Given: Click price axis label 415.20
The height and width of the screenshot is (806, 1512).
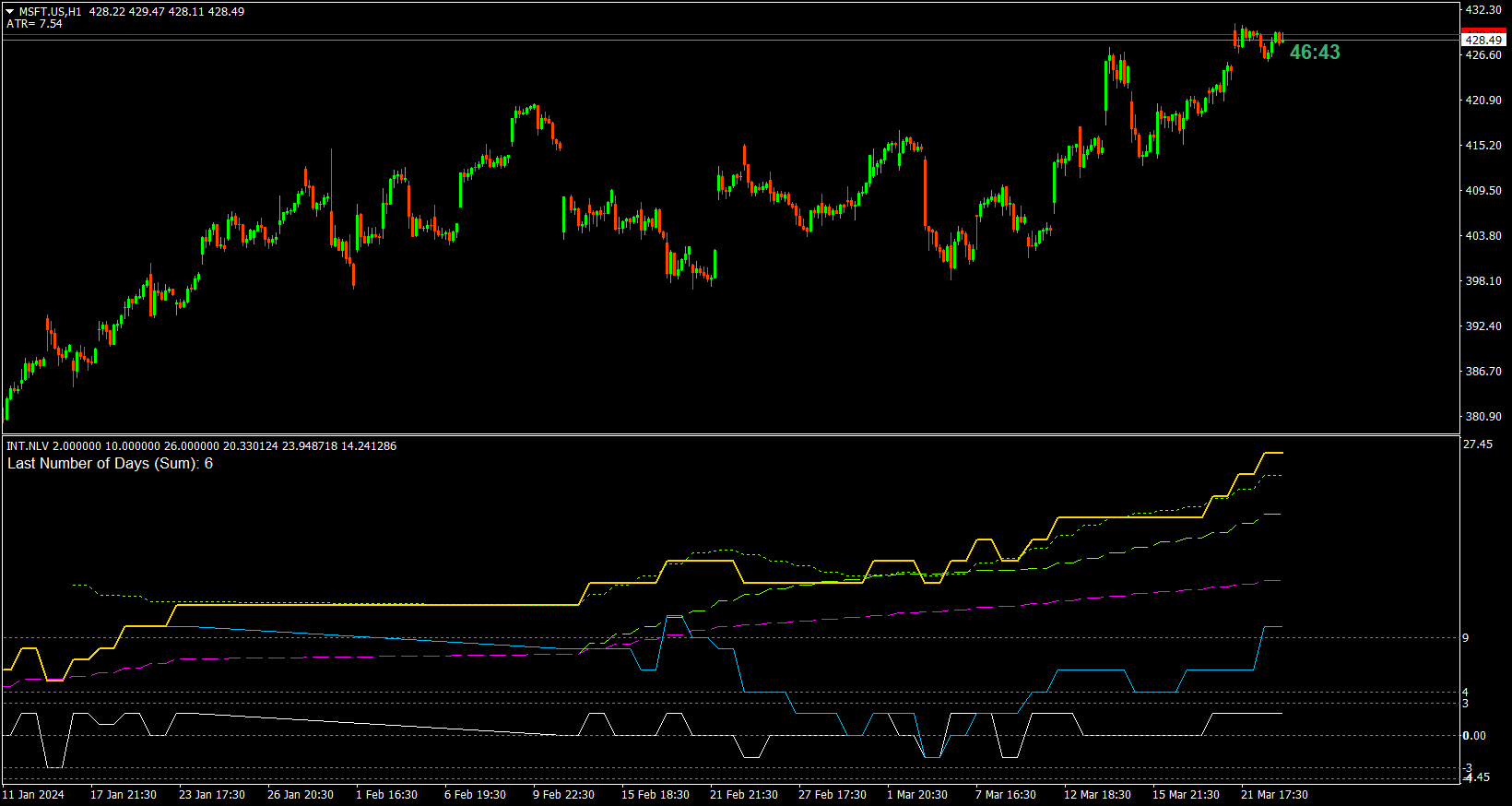Looking at the screenshot, I should pyautogui.click(x=1483, y=146).
